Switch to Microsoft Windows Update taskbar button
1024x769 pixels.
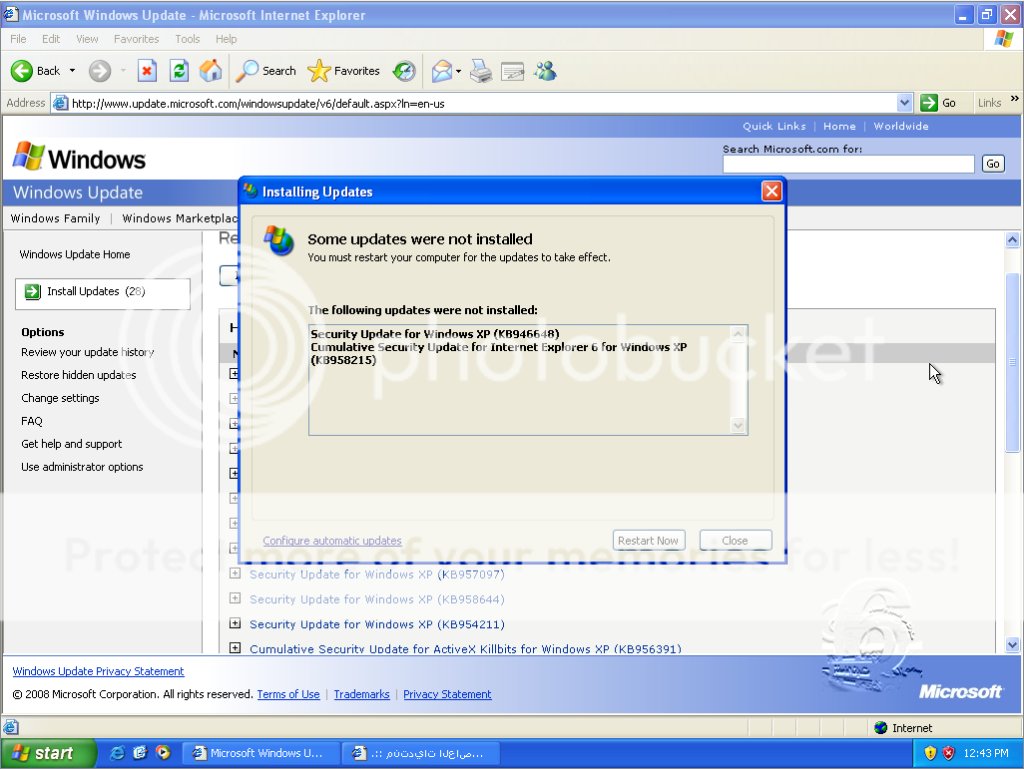(260, 753)
